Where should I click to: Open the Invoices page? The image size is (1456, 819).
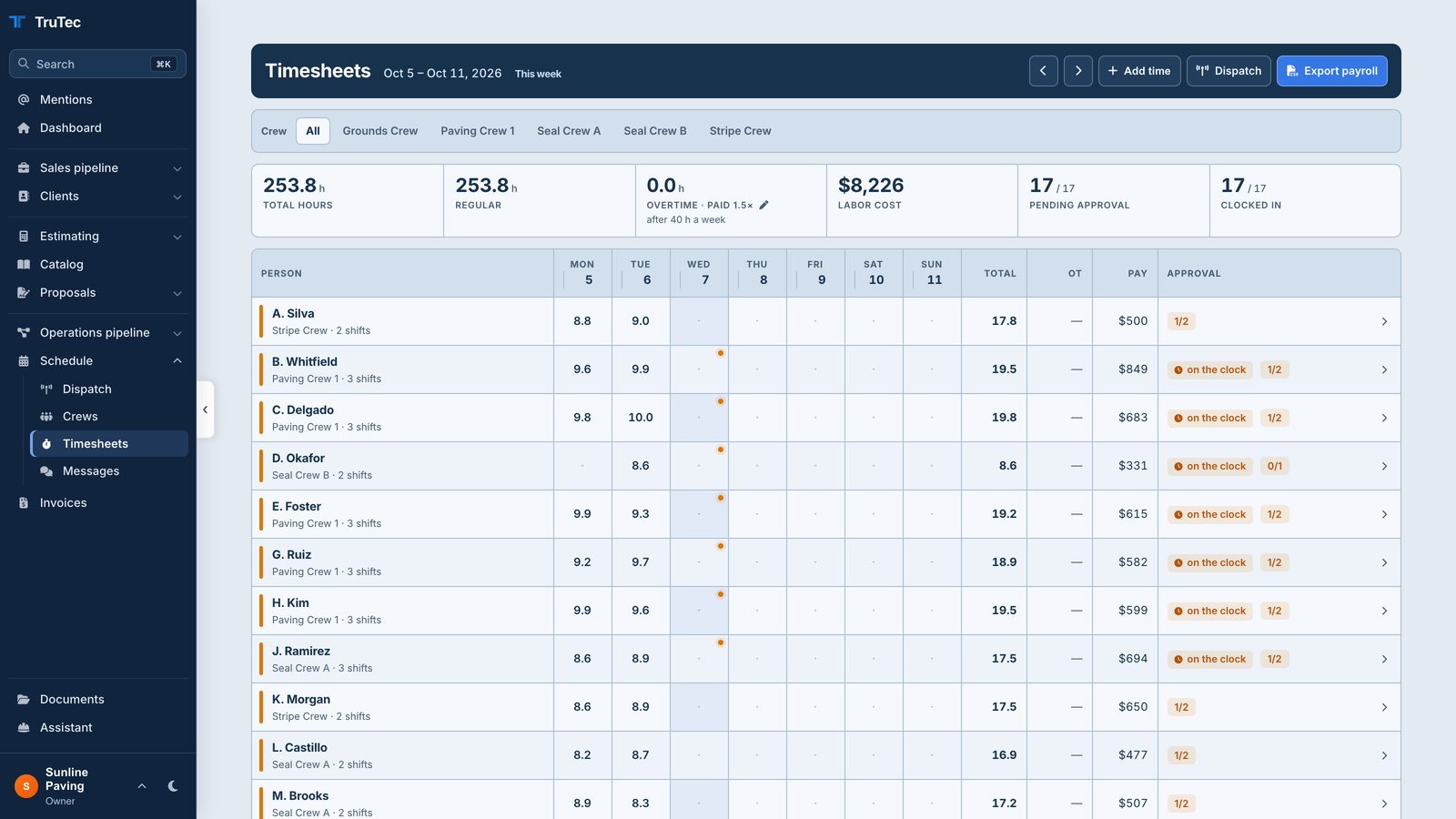coord(97,502)
